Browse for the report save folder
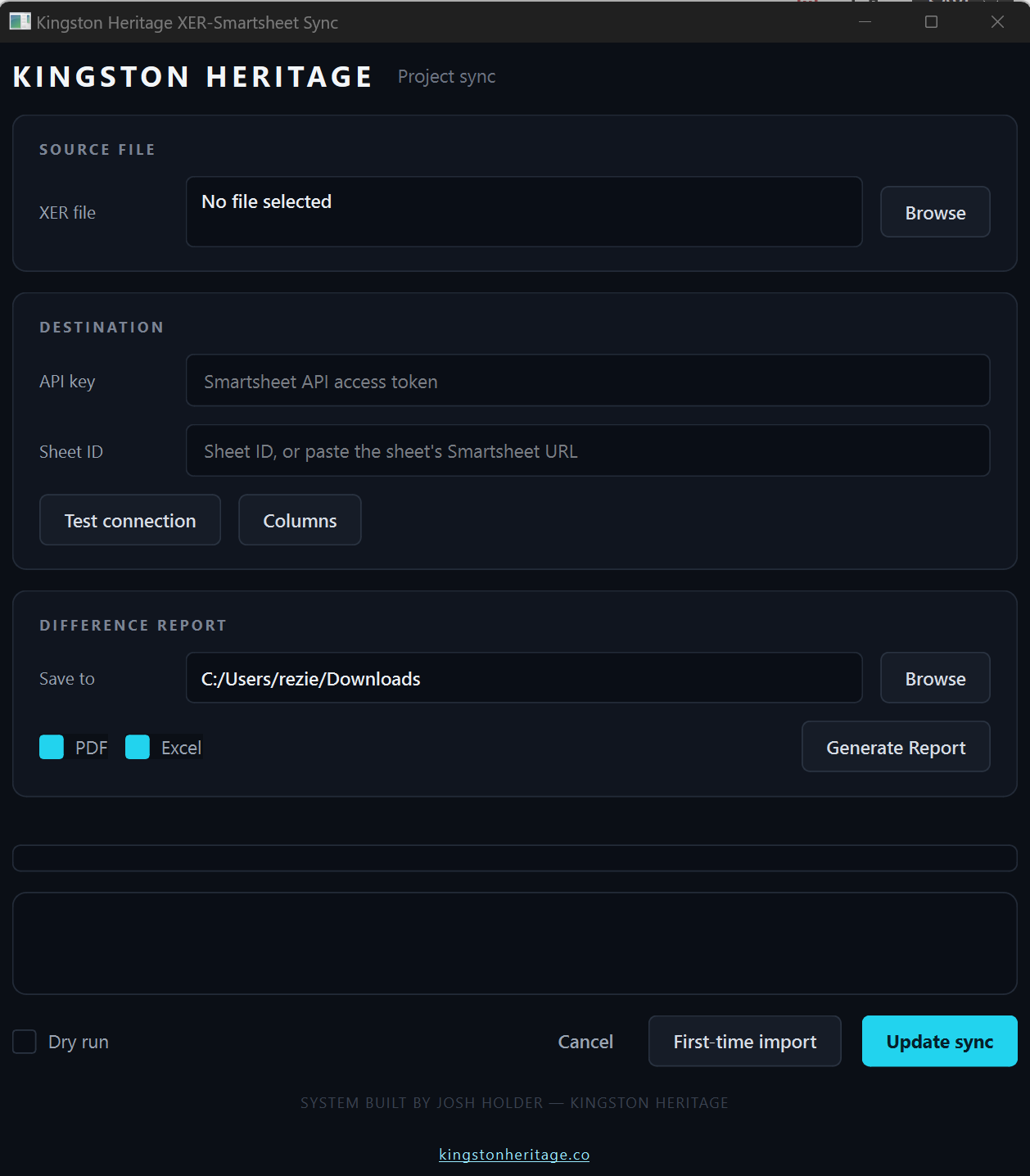This screenshot has height=1176, width=1030. click(935, 678)
